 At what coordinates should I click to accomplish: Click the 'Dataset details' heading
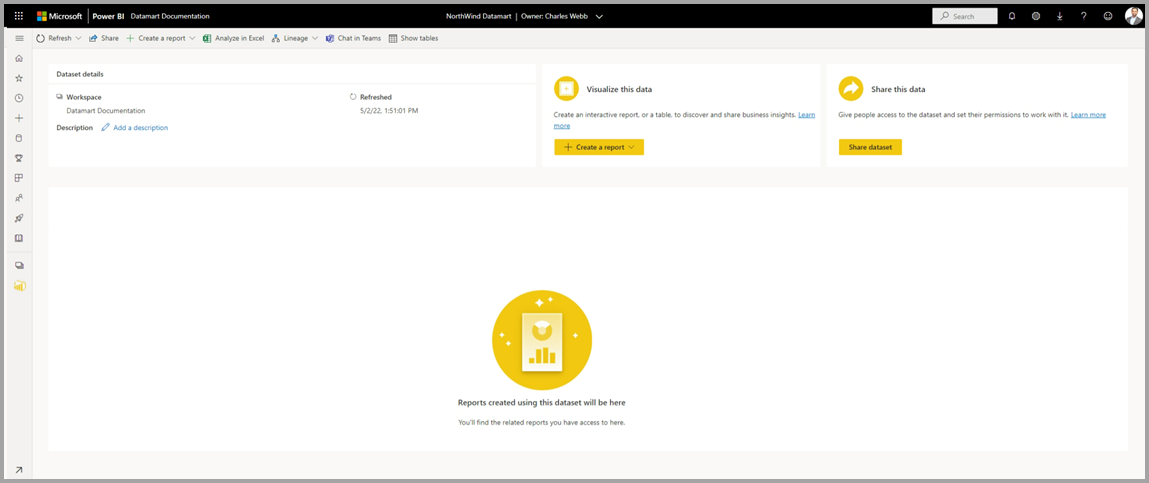pyautogui.click(x=80, y=74)
